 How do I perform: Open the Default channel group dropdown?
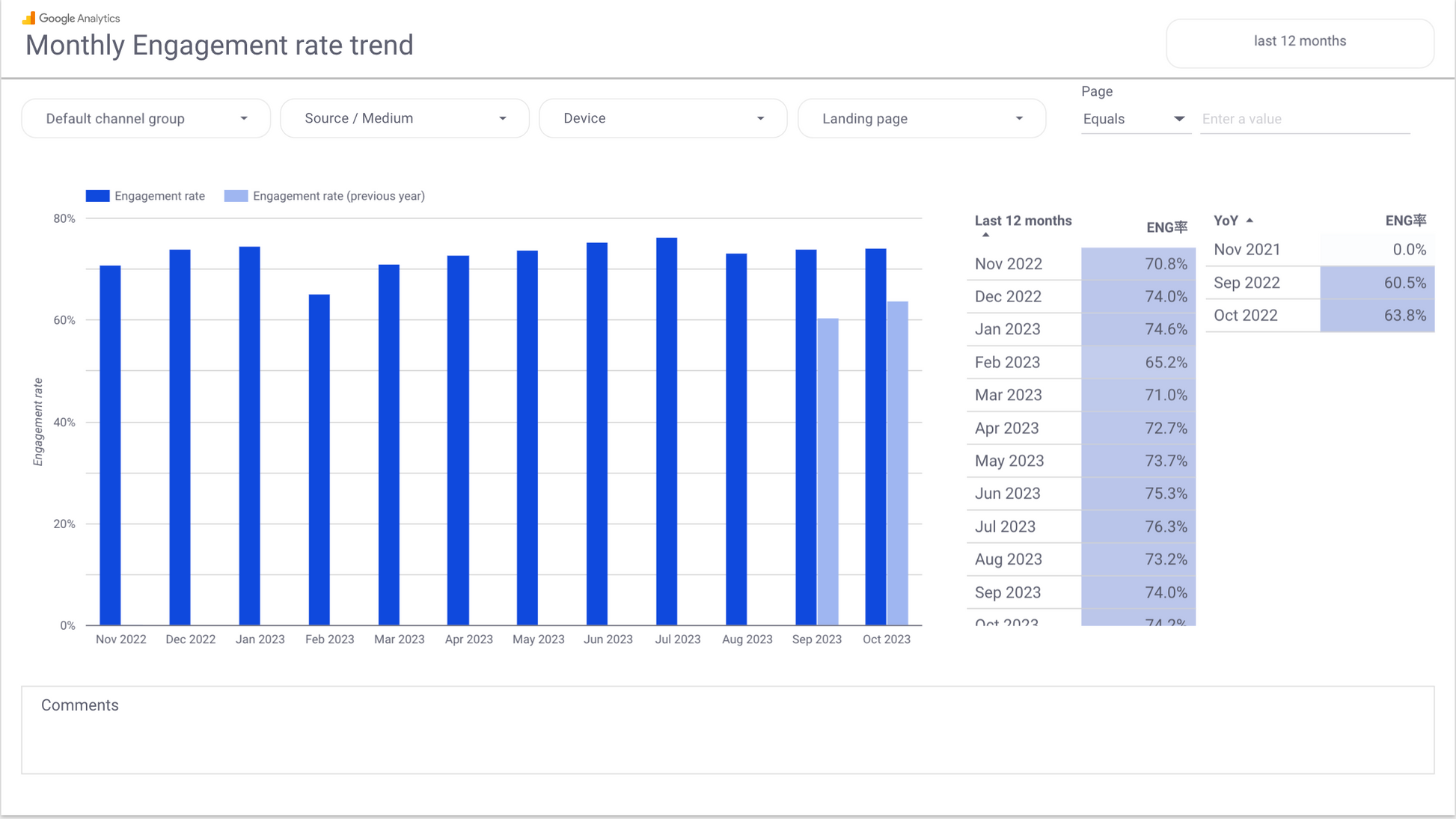(x=146, y=119)
